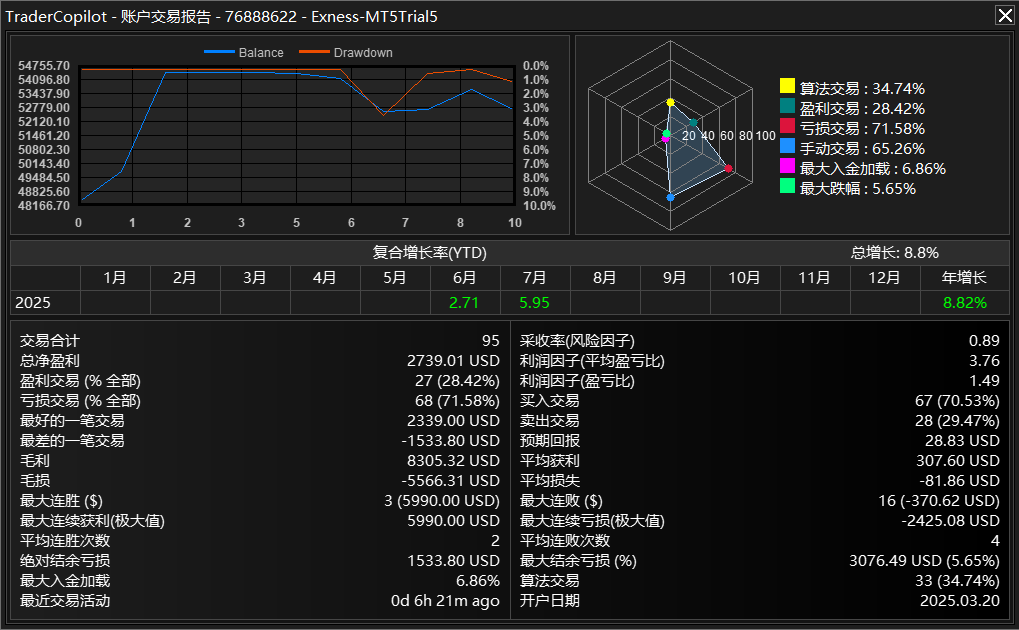Click the 最大结余亏损 value 3076.49 USD (5.65%)
This screenshot has width=1019, height=630.
tap(924, 560)
